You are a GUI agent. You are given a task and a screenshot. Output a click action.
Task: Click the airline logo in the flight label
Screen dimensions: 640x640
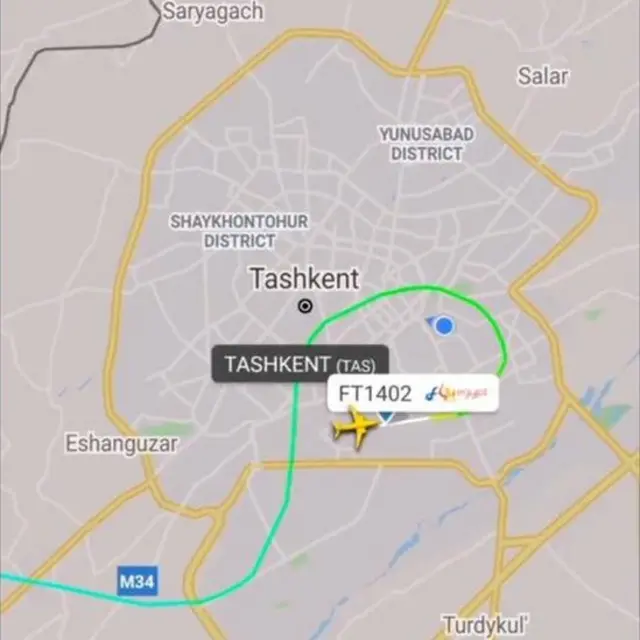pyautogui.click(x=456, y=393)
